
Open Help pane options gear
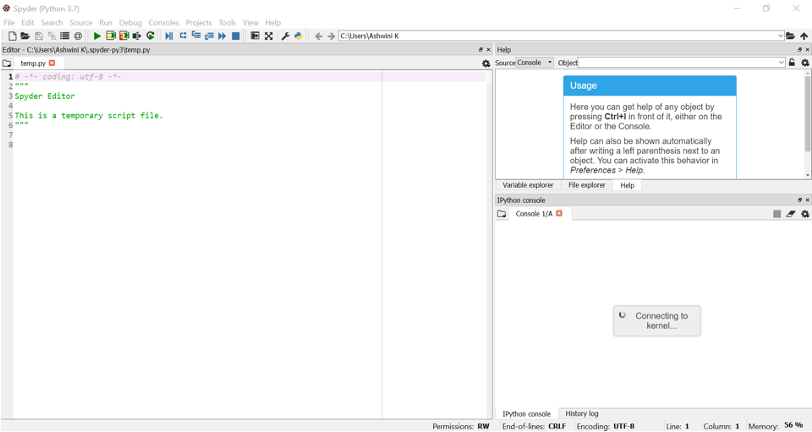tap(805, 63)
